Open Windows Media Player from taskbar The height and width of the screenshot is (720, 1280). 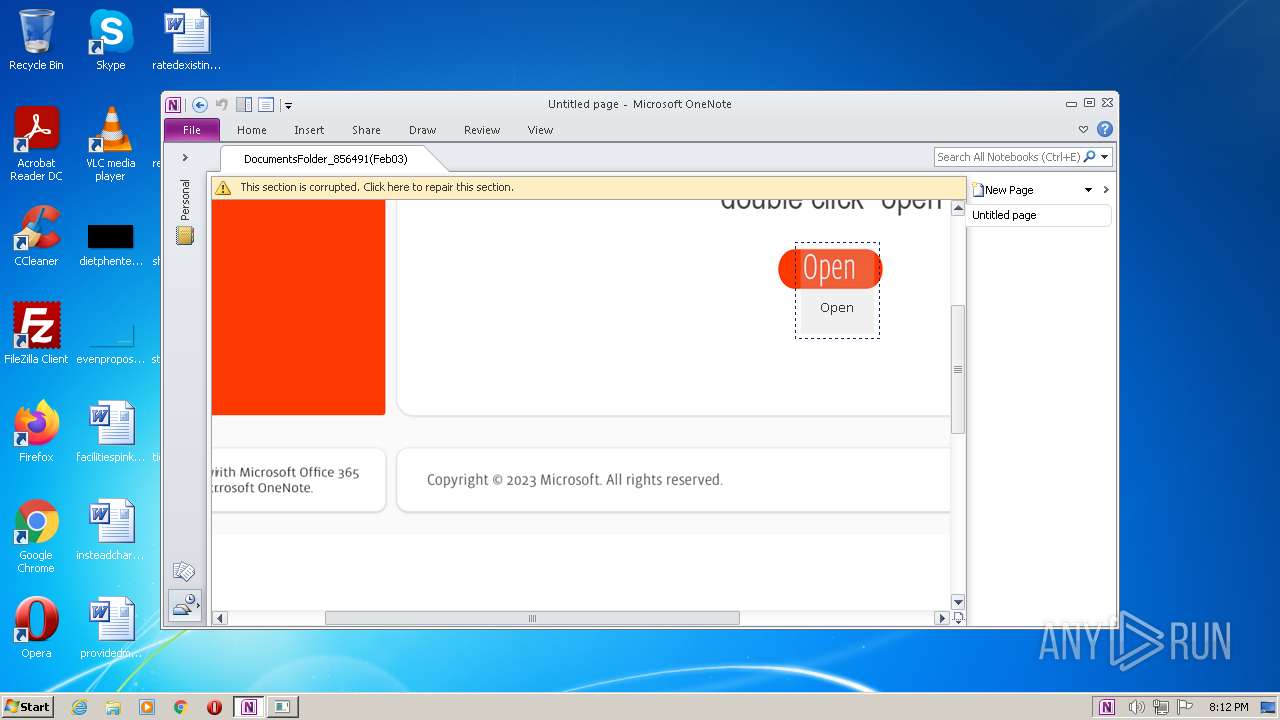147,707
